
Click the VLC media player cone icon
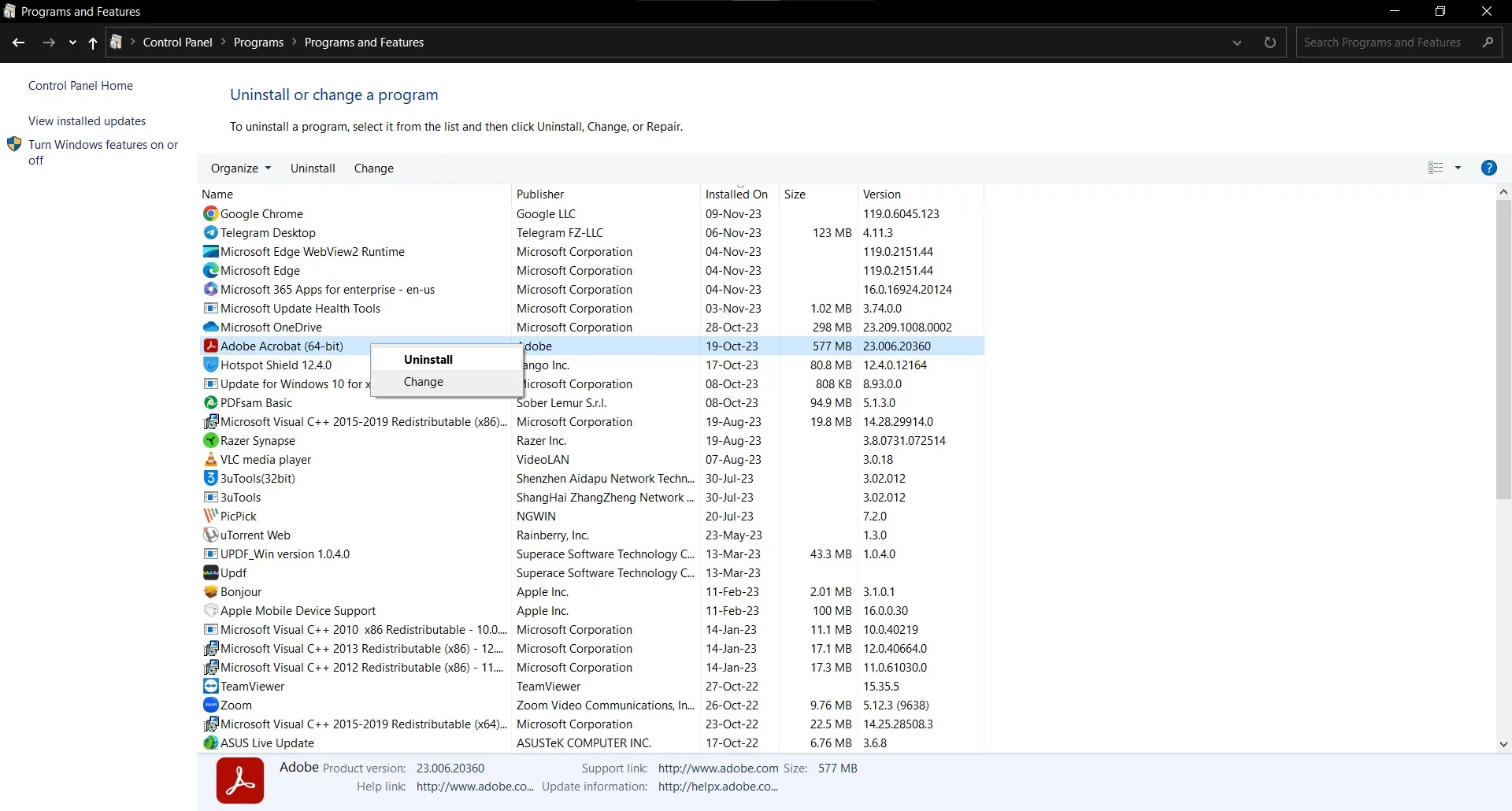tap(210, 459)
